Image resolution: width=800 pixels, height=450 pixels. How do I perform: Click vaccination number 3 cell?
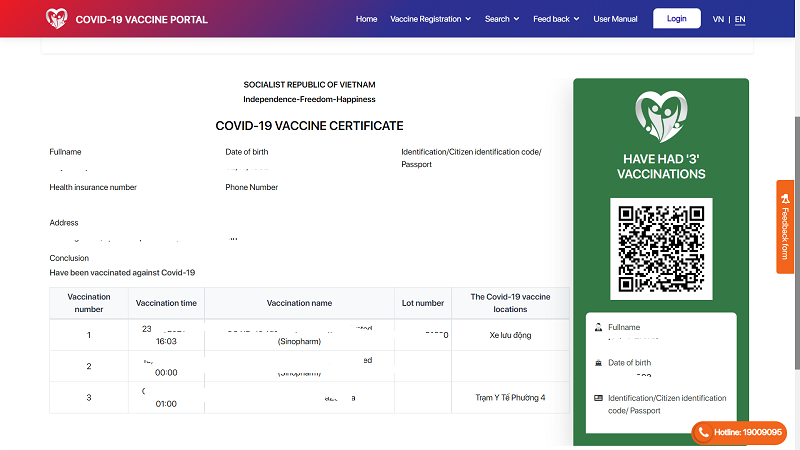click(x=89, y=397)
